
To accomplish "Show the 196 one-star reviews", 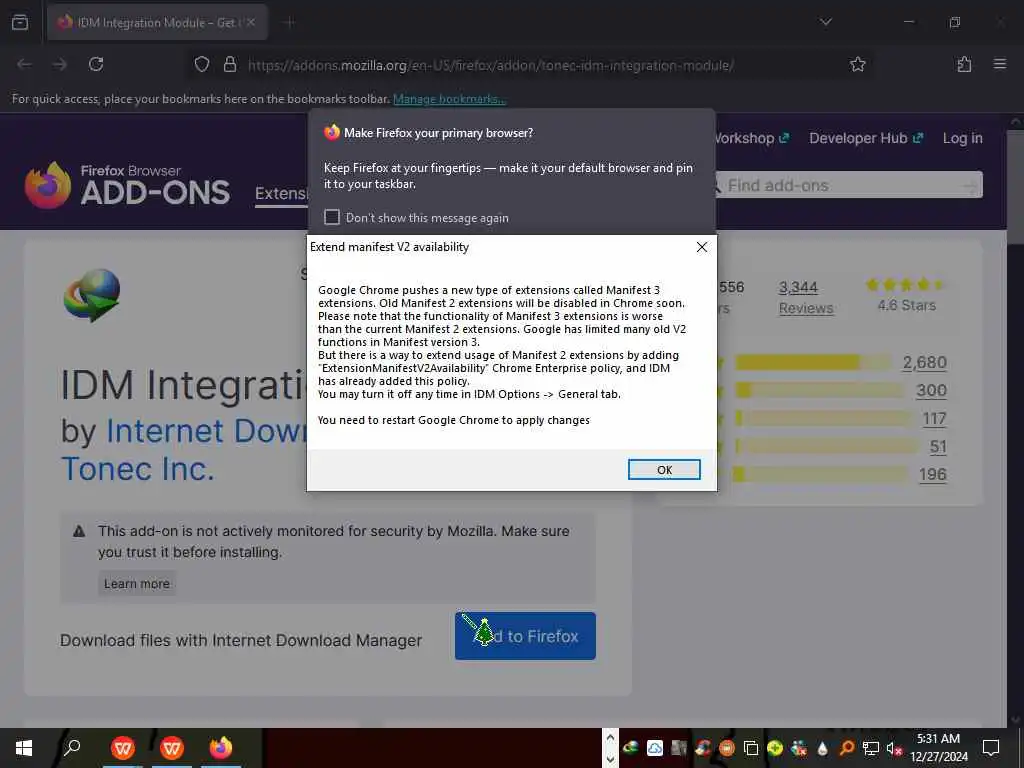I will 932,475.
